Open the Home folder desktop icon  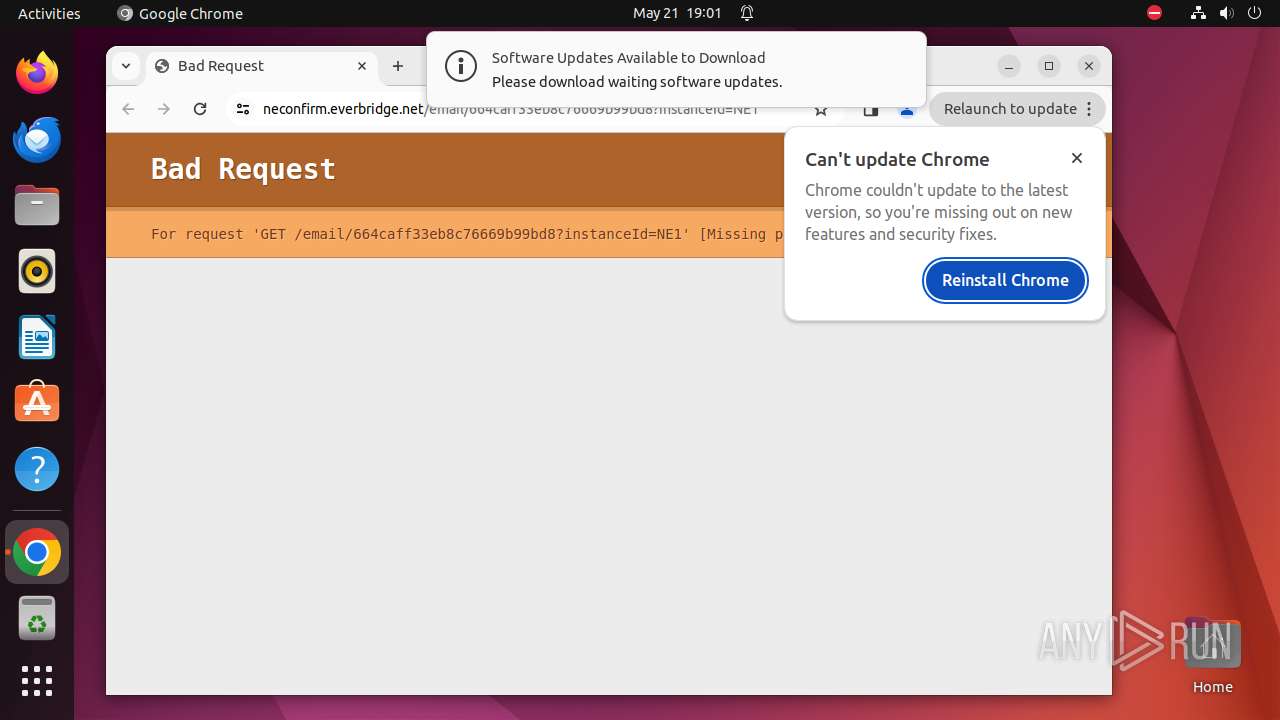(x=1212, y=656)
